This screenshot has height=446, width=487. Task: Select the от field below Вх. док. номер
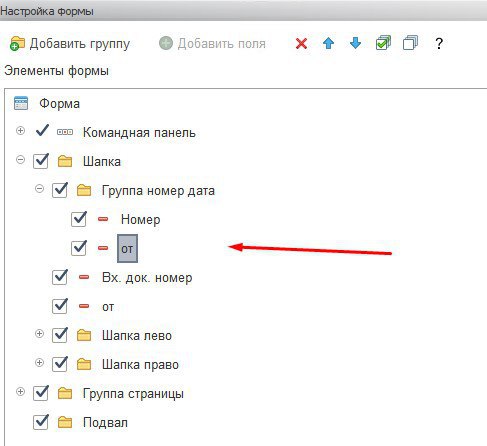pyautogui.click(x=108, y=307)
